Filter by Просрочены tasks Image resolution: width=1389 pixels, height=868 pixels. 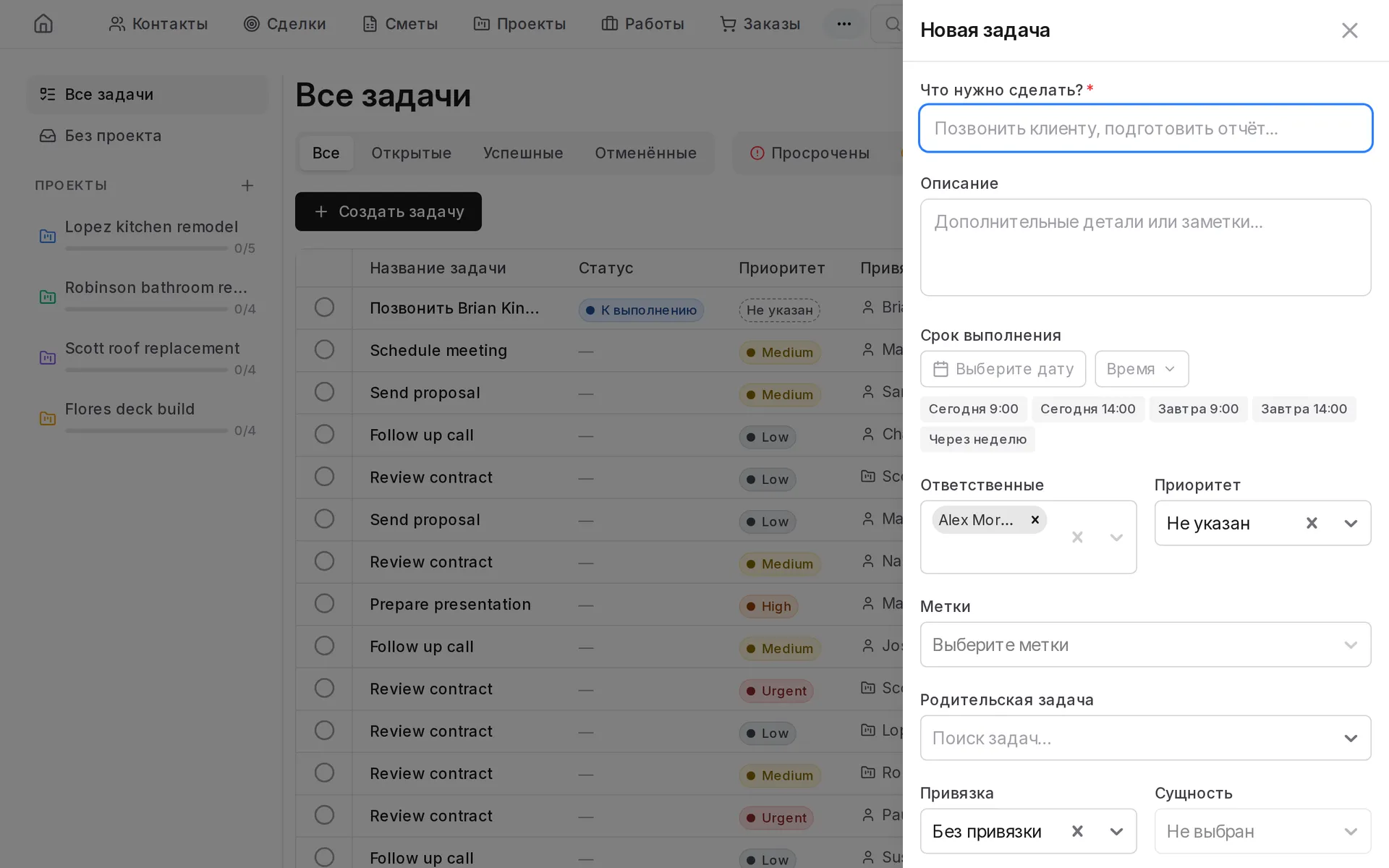(810, 153)
